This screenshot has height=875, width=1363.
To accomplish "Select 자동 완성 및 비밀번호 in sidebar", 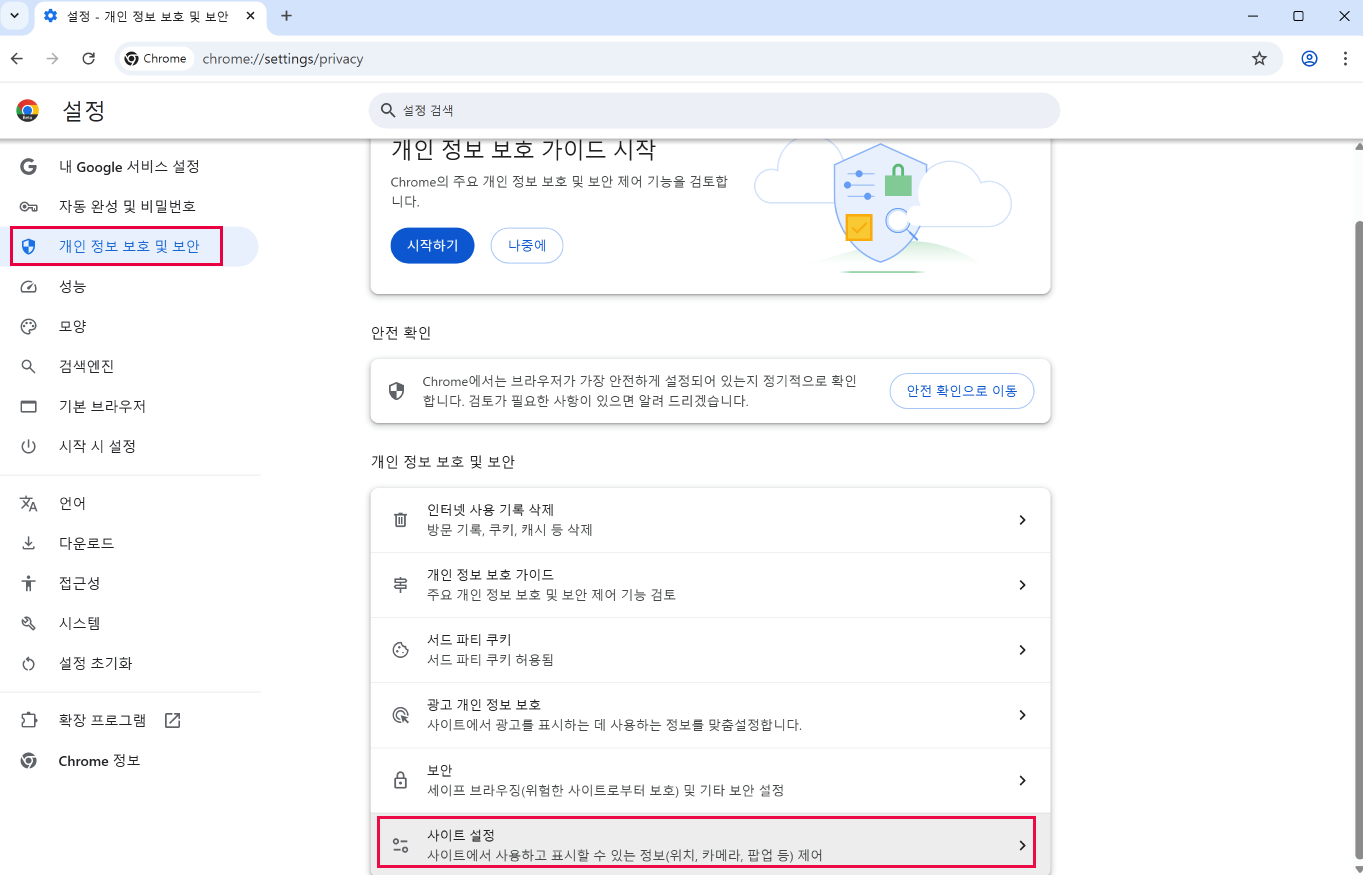I will tap(127, 206).
